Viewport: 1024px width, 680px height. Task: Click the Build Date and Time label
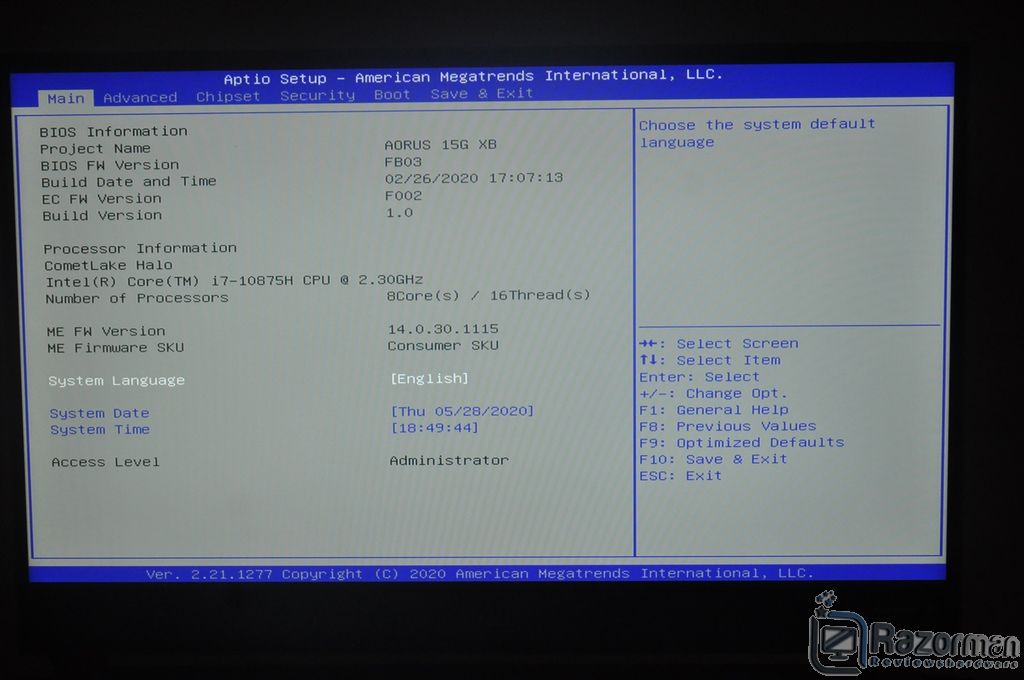[x=129, y=182]
